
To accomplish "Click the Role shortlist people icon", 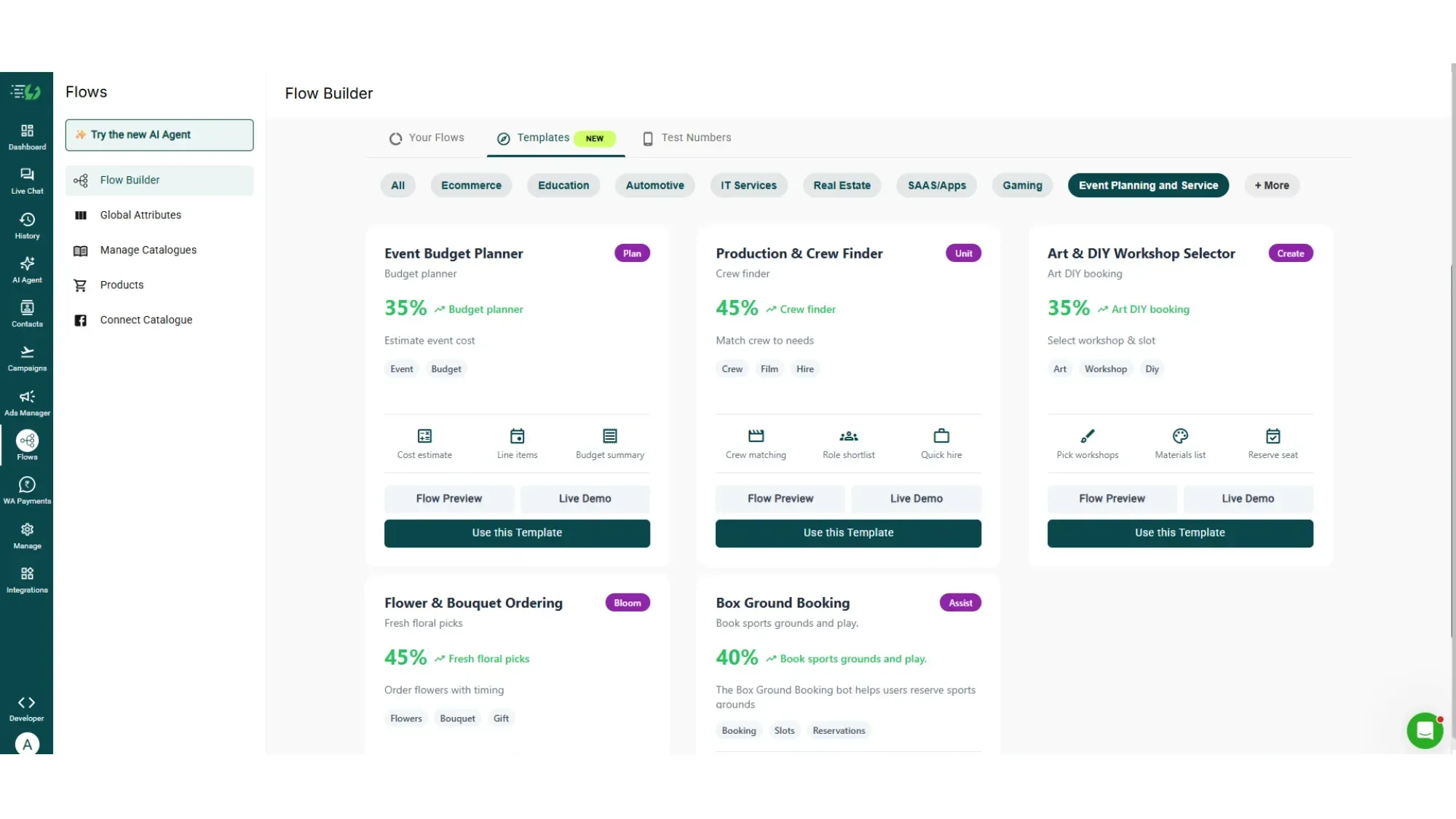I will [x=849, y=436].
